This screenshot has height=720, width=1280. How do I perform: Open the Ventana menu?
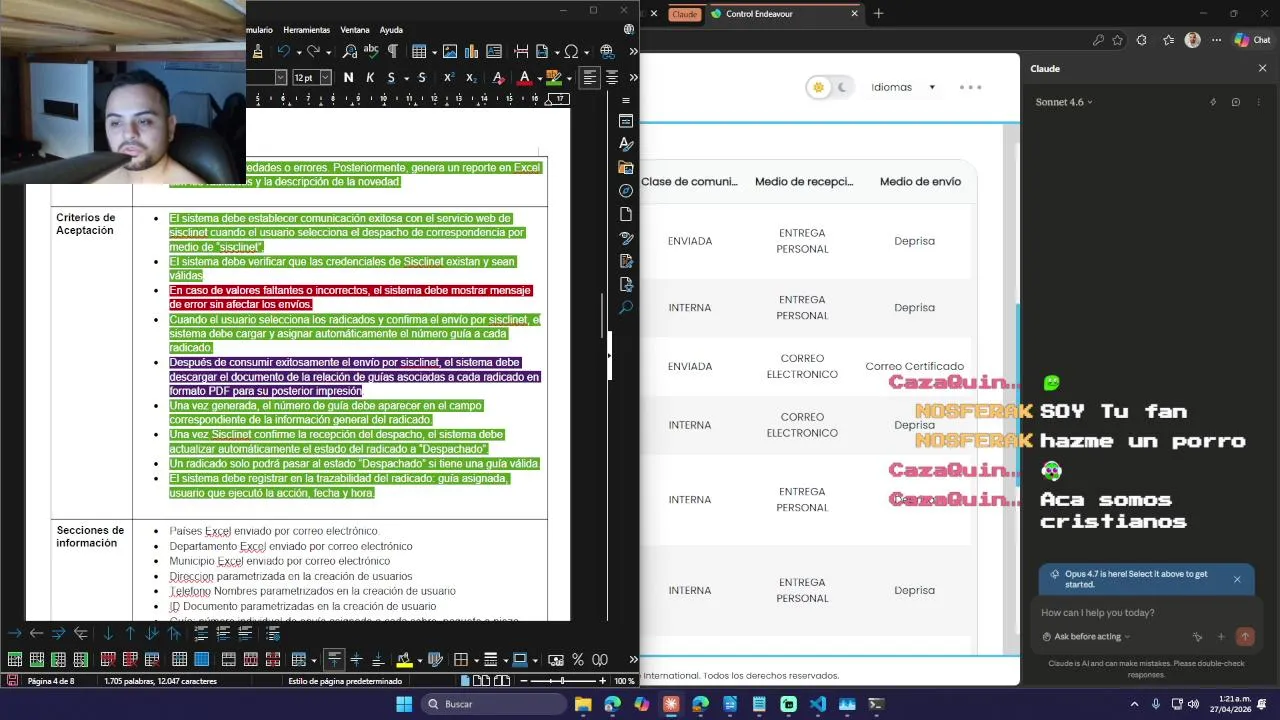point(355,30)
